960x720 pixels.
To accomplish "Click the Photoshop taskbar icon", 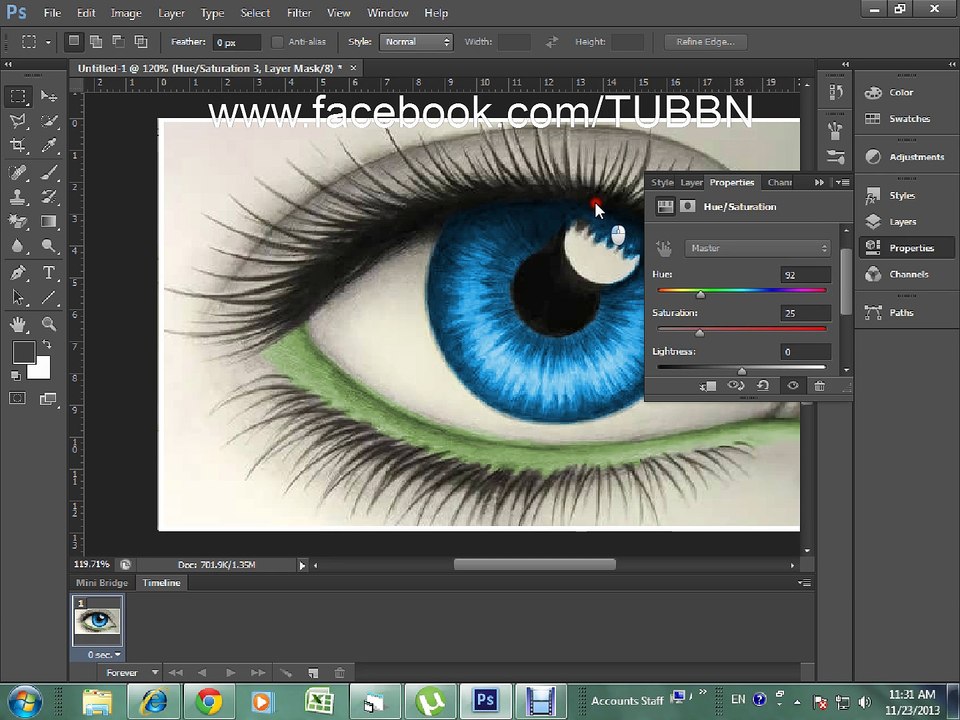I will click(486, 700).
